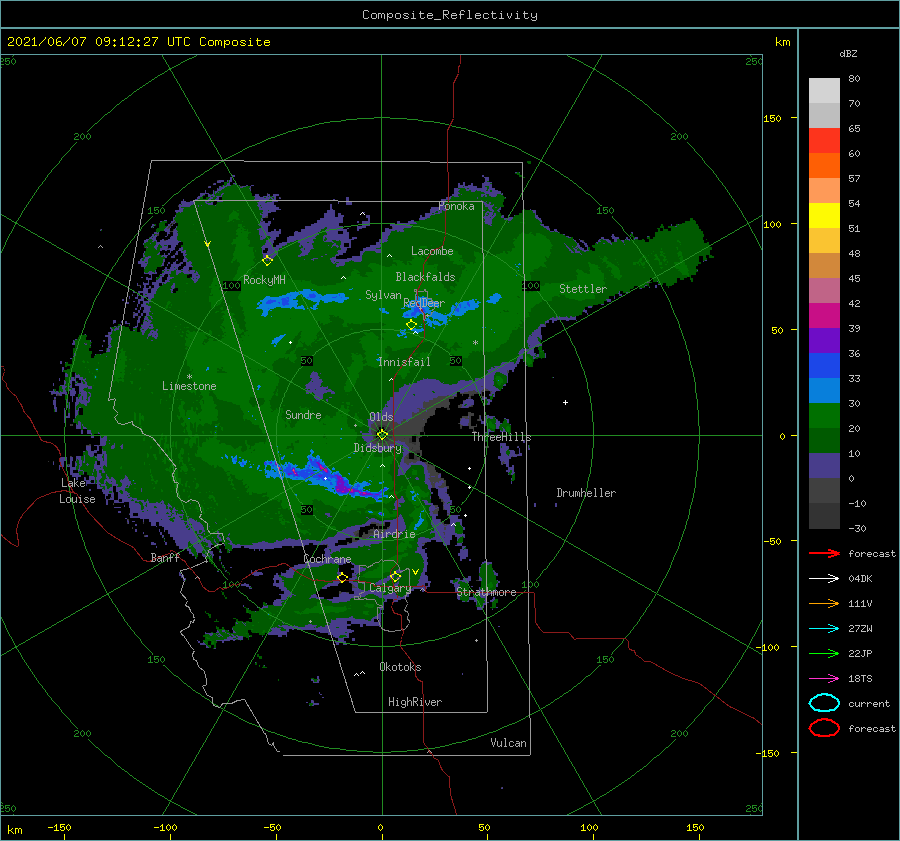Click the green 22JP arrow icon

click(824, 653)
